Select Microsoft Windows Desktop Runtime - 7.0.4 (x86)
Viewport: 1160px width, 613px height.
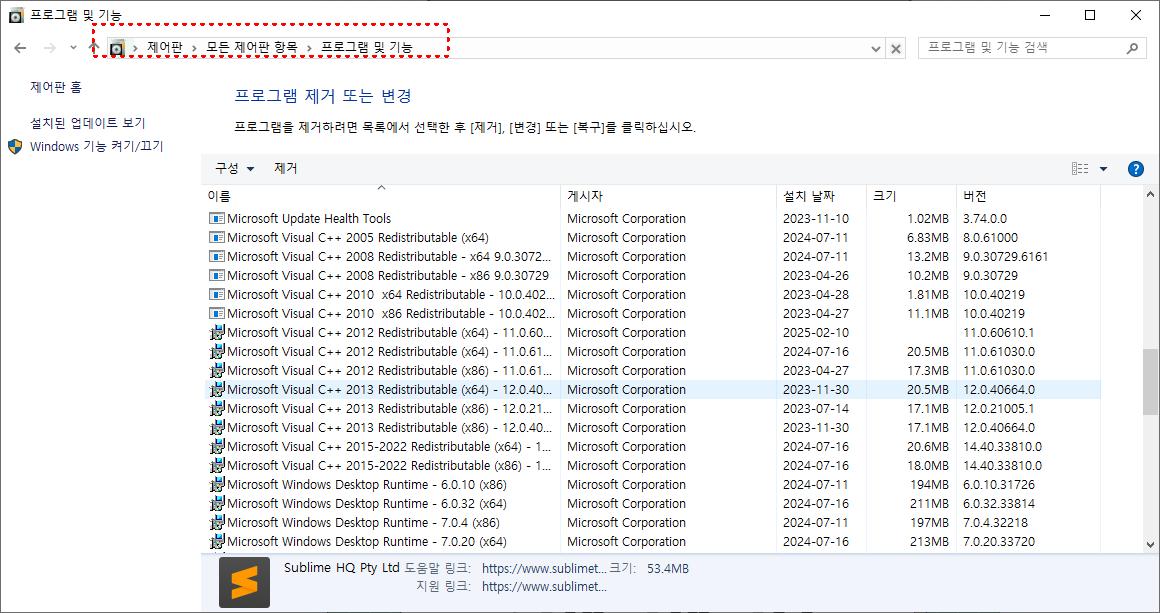pos(363,523)
